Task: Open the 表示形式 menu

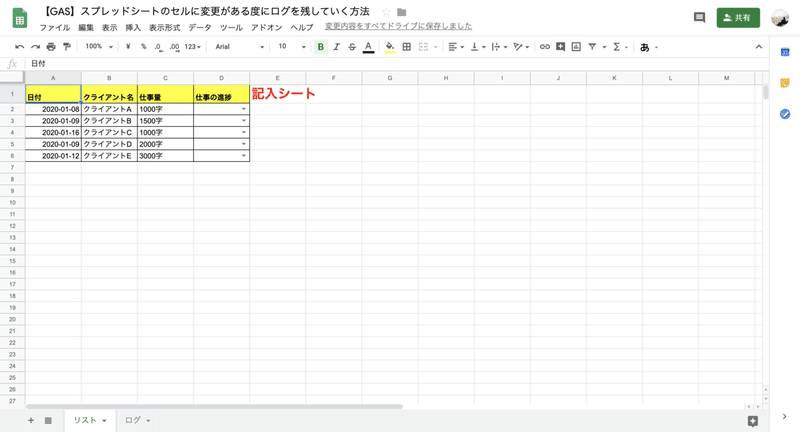Action: tap(164, 28)
